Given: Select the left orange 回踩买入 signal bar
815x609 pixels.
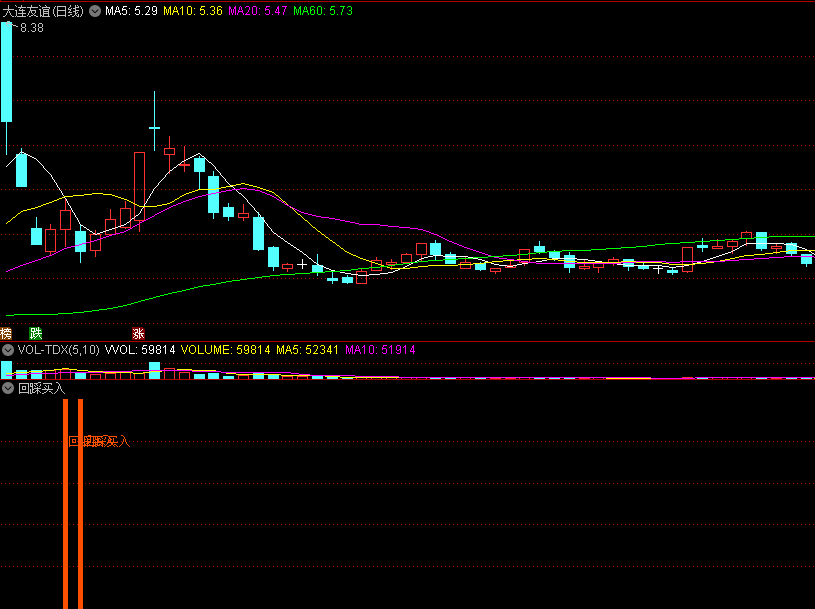Looking at the screenshot, I should point(65,504).
